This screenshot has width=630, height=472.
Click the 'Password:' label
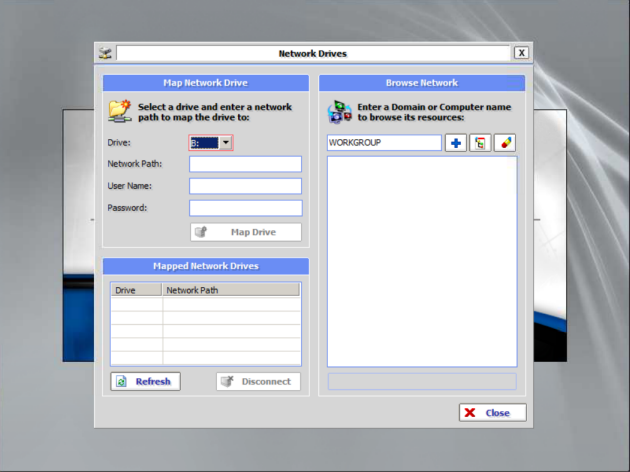tap(127, 208)
